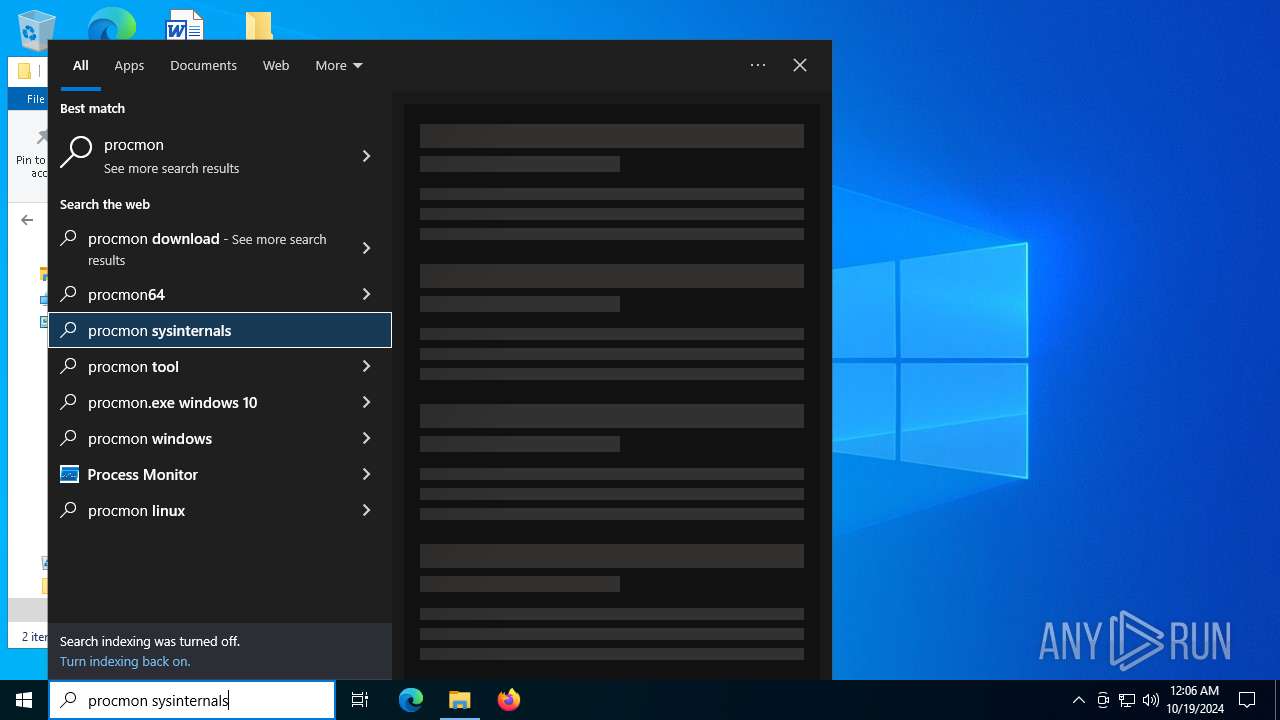Open the Action Center notifications icon

point(1247,700)
